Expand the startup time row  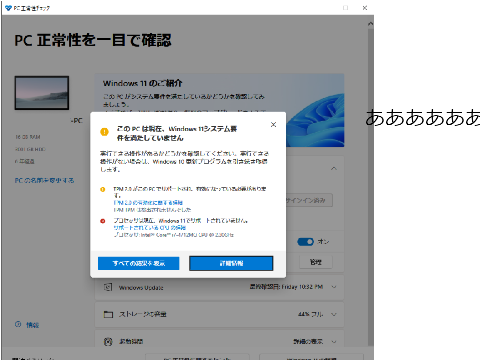[334, 341]
